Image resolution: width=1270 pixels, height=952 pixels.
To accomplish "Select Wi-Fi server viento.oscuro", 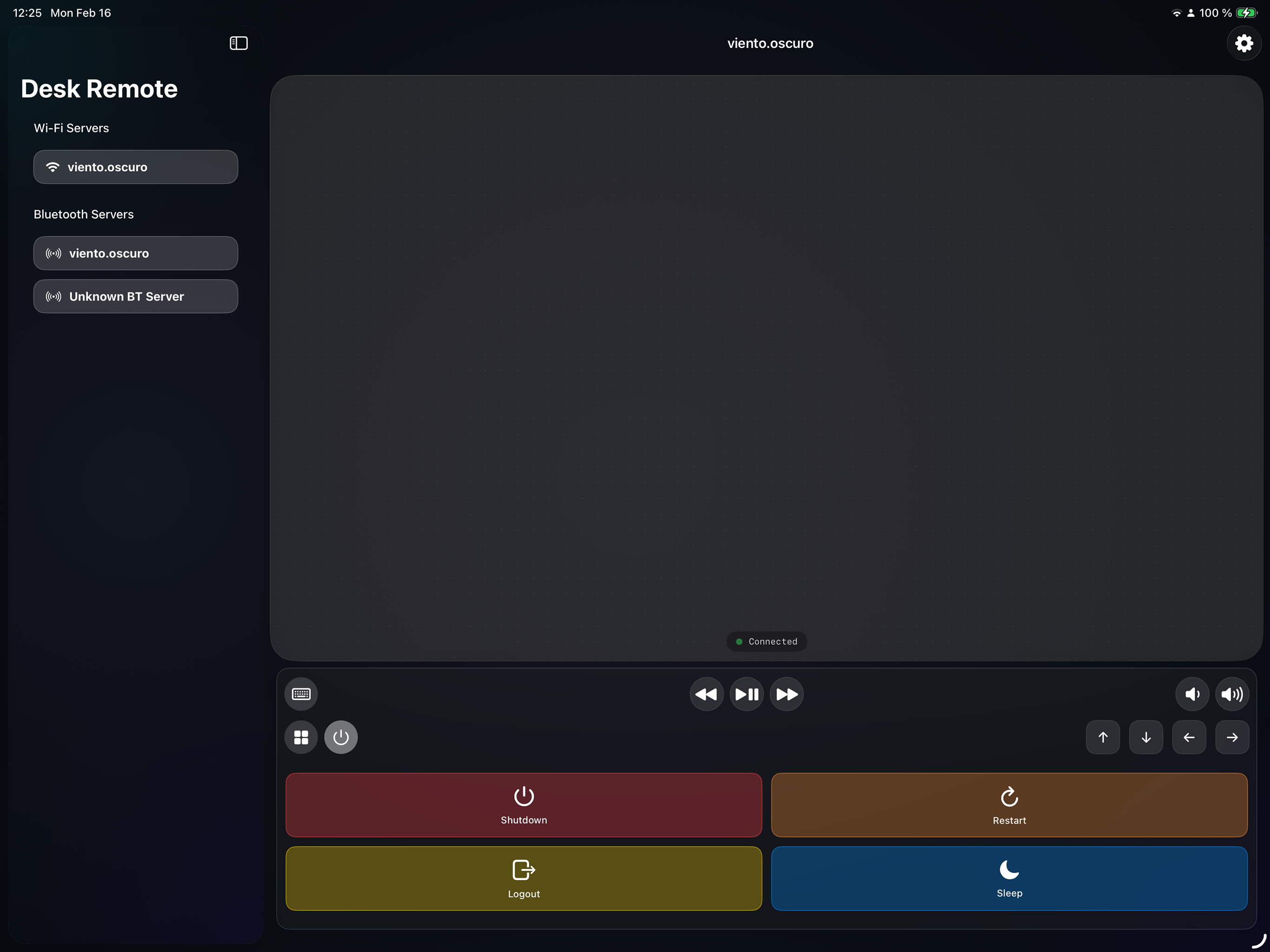I will [x=135, y=167].
